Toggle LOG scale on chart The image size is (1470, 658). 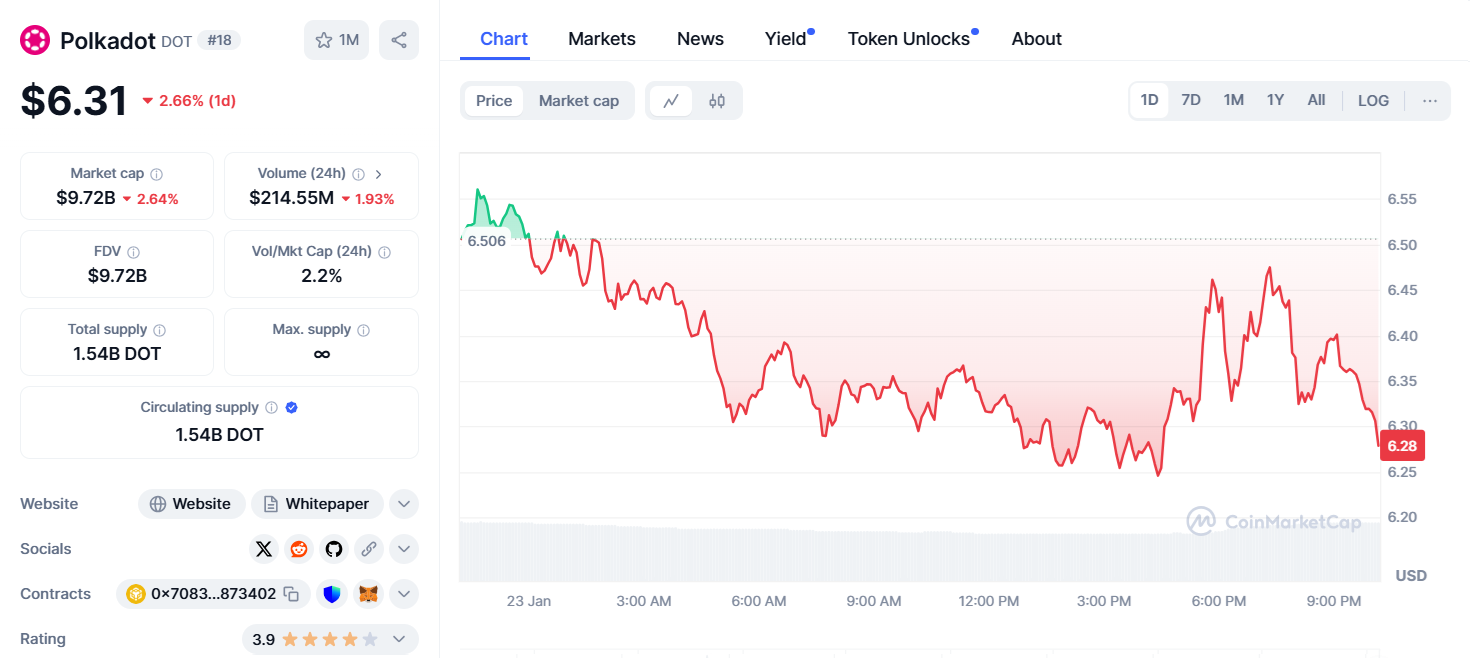click(1373, 101)
